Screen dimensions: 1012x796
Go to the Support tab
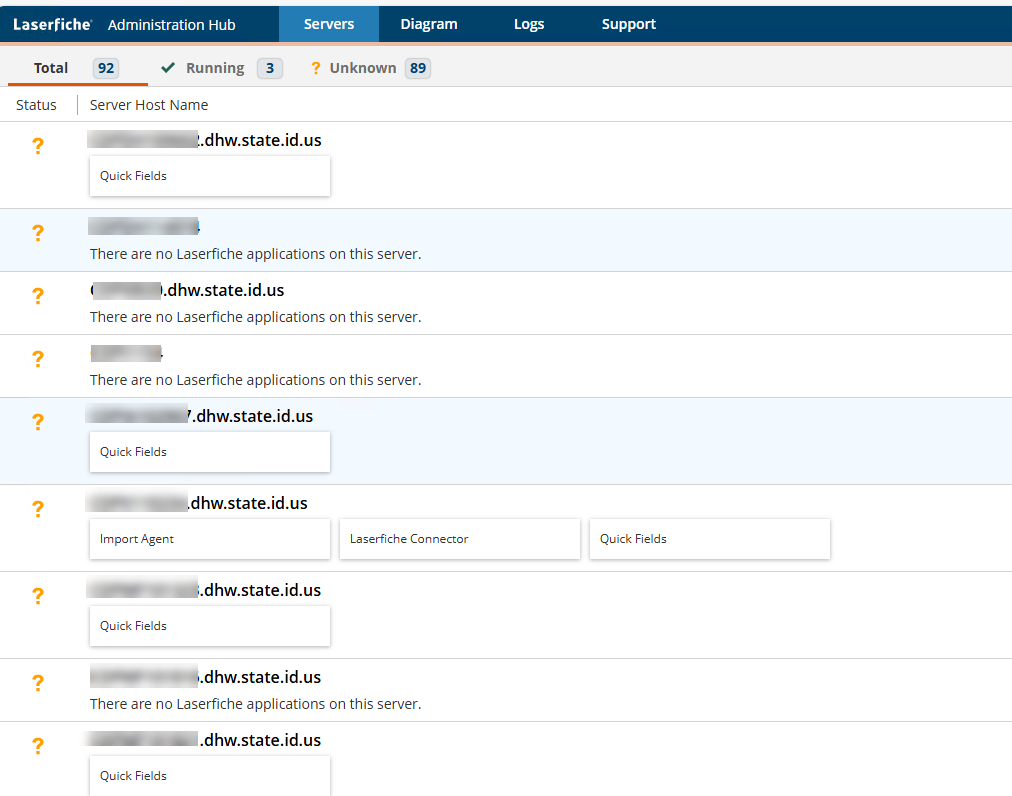[x=629, y=25]
